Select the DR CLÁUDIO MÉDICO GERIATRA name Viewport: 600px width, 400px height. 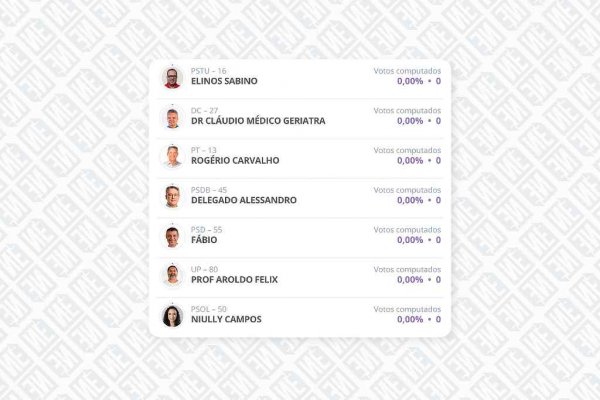pyautogui.click(x=257, y=121)
